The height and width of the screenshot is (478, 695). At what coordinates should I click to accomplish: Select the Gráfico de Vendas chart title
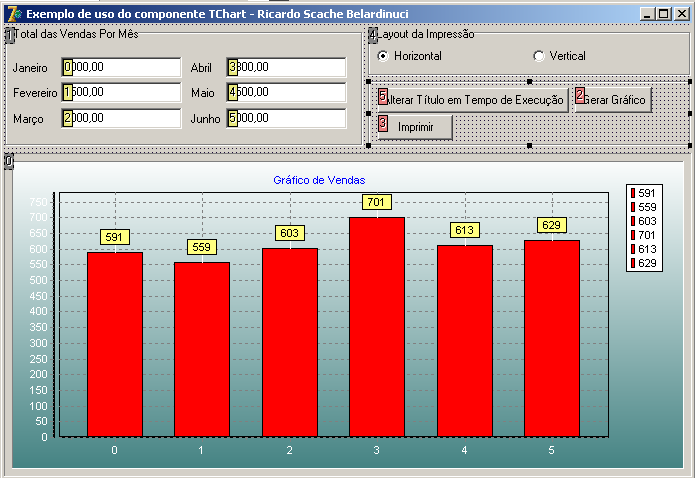click(318, 180)
